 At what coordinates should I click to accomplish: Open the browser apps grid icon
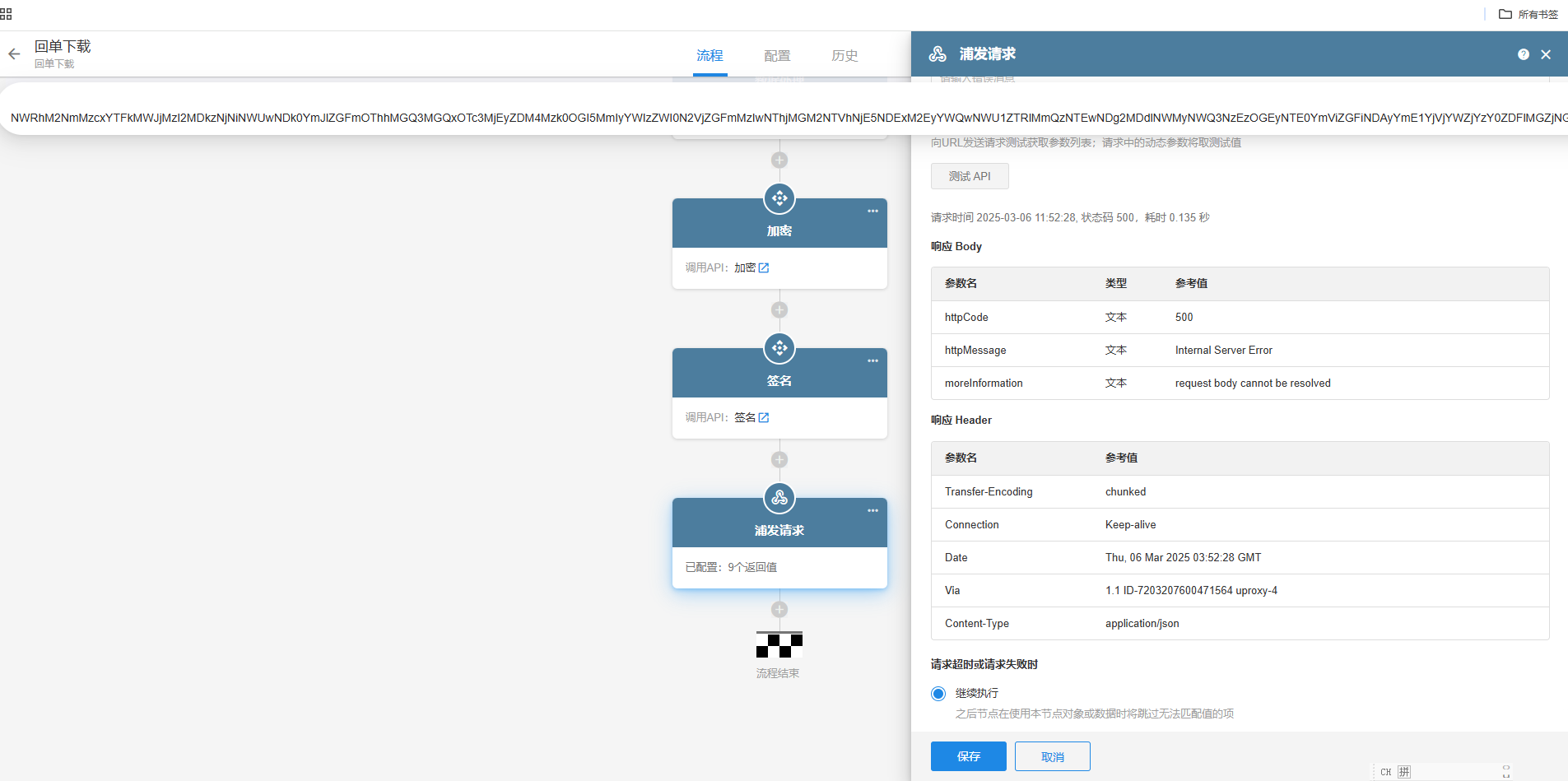pyautogui.click(x=6, y=14)
